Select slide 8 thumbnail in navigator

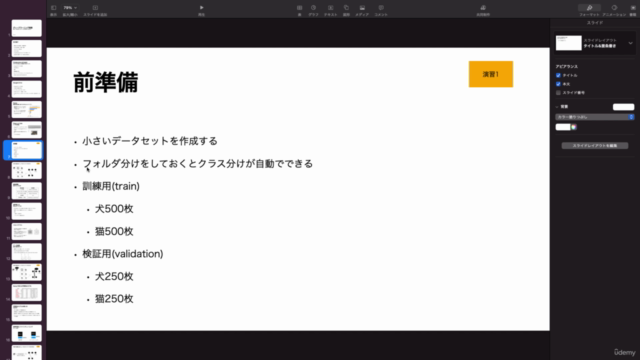pyautogui.click(x=27, y=171)
